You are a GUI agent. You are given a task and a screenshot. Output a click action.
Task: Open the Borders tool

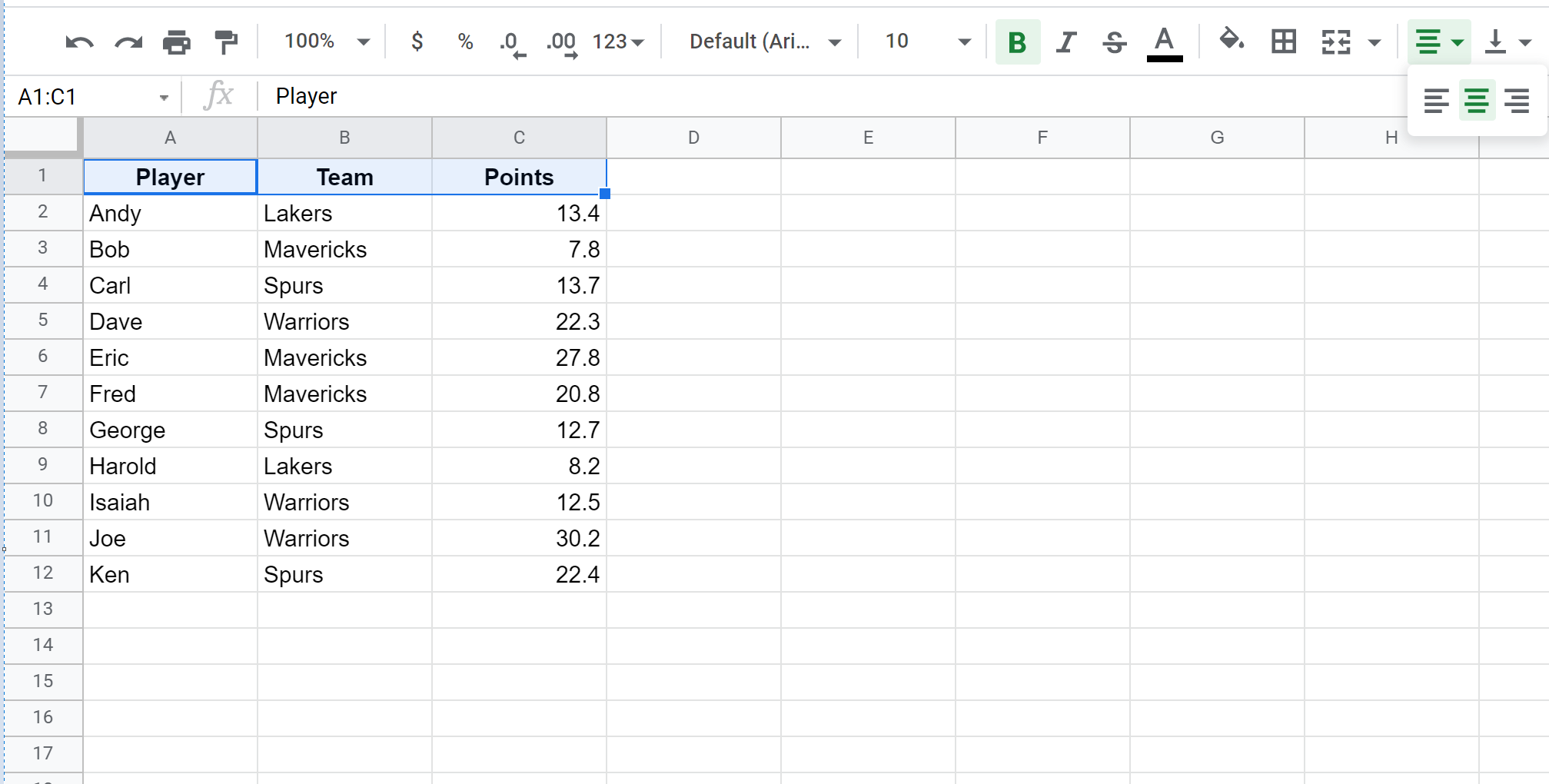[1283, 42]
